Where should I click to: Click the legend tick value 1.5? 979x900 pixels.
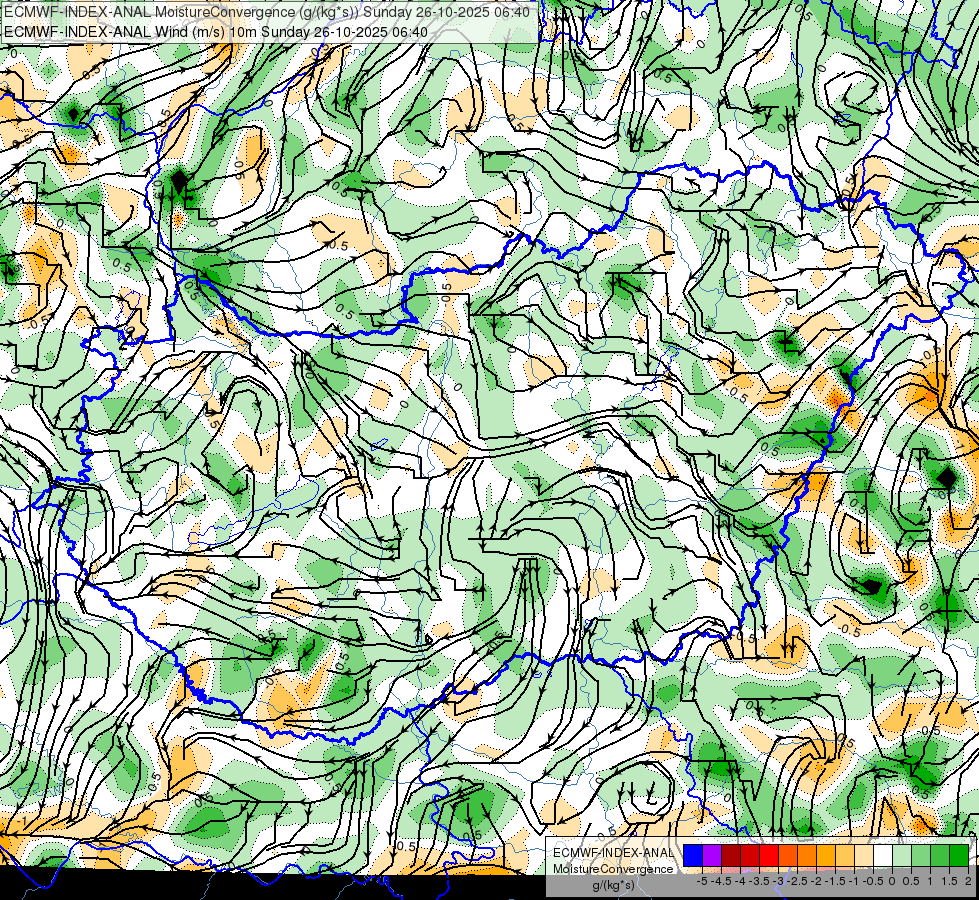point(948,881)
